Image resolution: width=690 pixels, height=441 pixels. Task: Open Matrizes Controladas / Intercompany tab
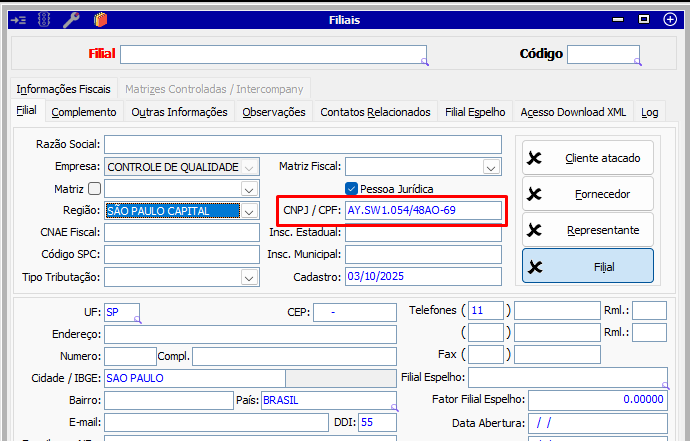point(214,89)
